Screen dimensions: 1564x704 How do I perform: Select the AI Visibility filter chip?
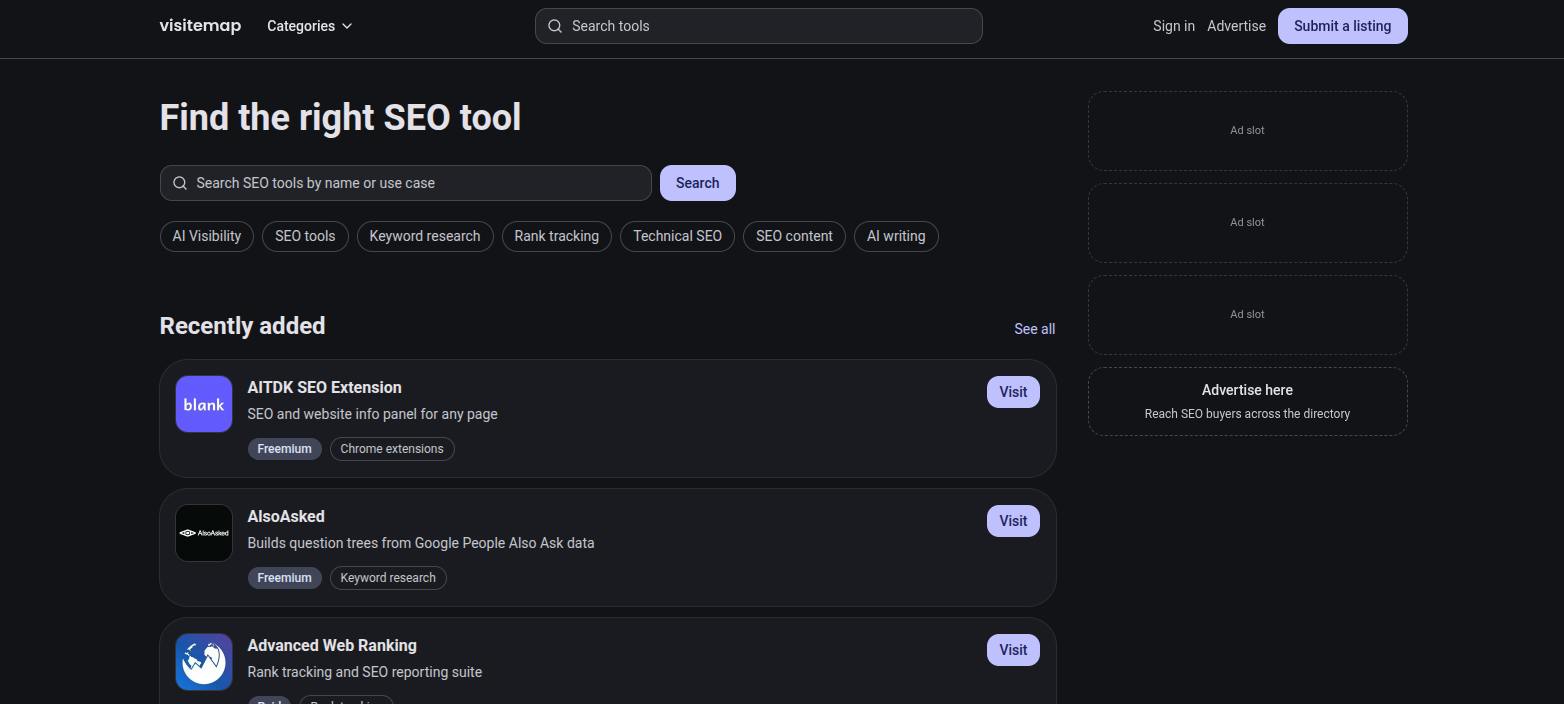tap(207, 236)
